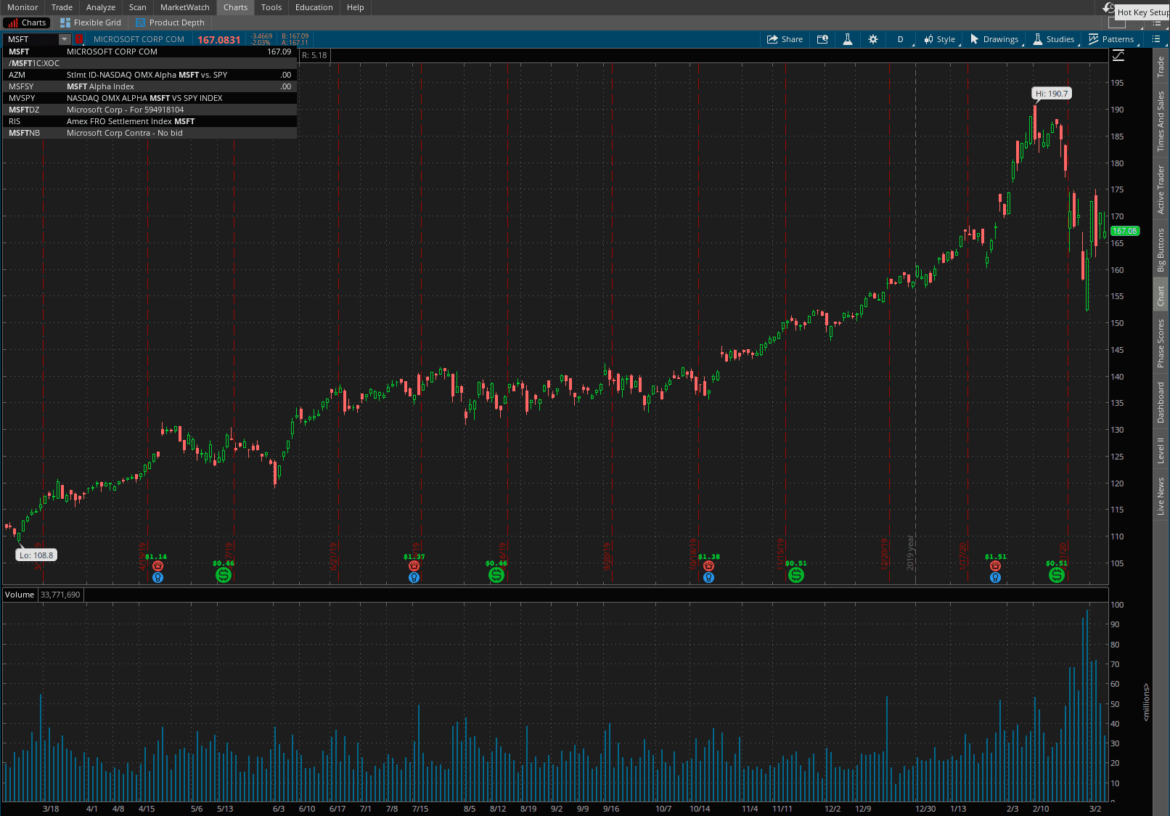Open the Analyze tab
The height and width of the screenshot is (816, 1170).
(100, 7)
